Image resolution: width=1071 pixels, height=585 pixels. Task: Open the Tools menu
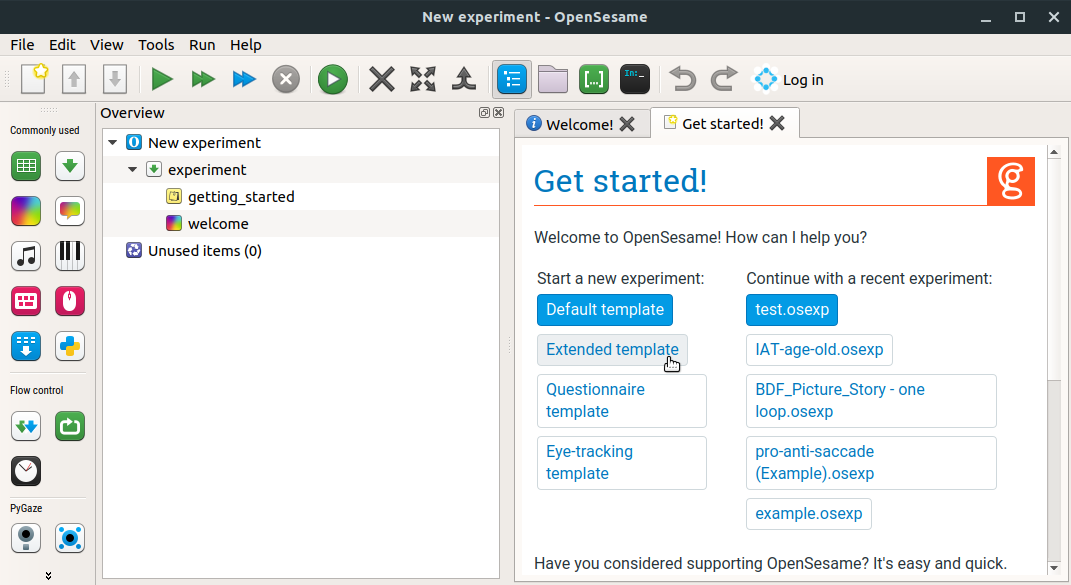tap(156, 45)
